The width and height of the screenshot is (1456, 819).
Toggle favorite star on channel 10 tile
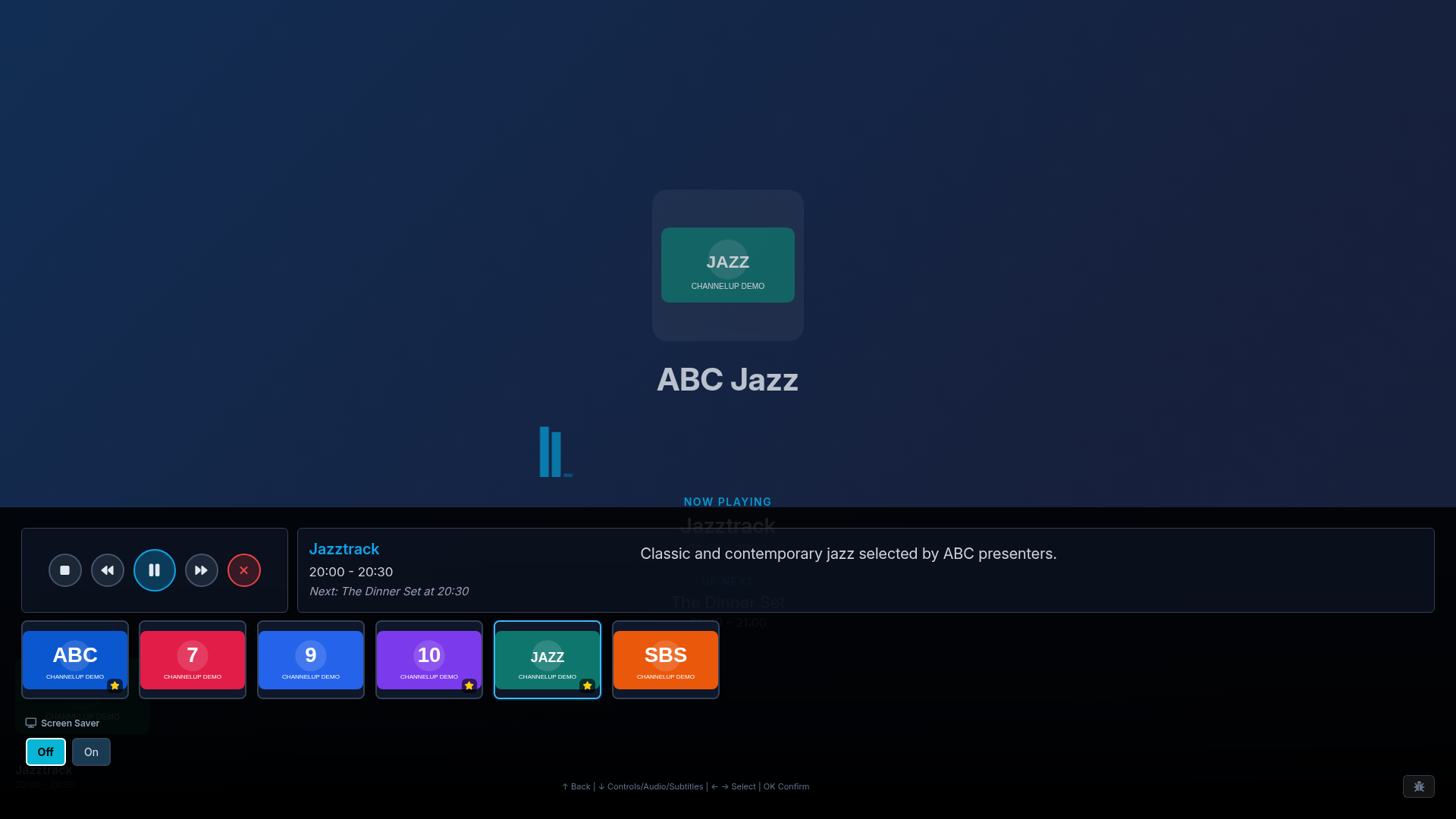pyautogui.click(x=469, y=686)
